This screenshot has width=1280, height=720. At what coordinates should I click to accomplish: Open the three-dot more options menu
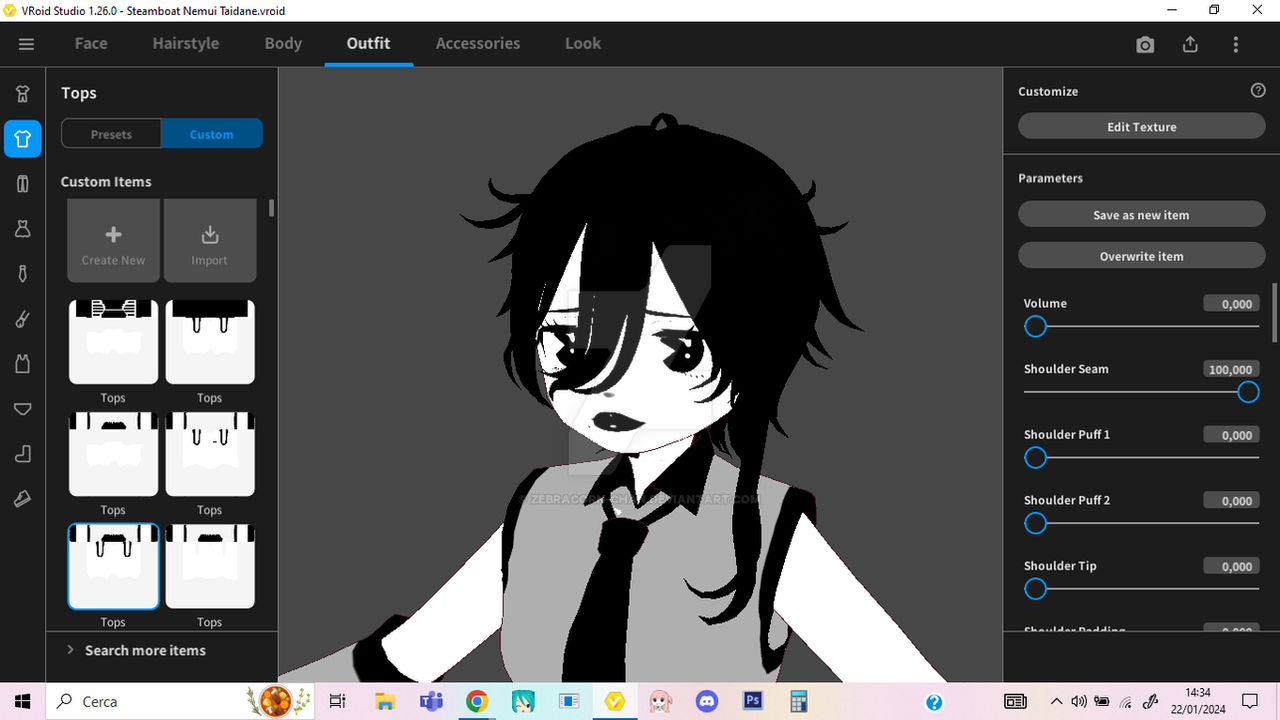click(x=1236, y=45)
